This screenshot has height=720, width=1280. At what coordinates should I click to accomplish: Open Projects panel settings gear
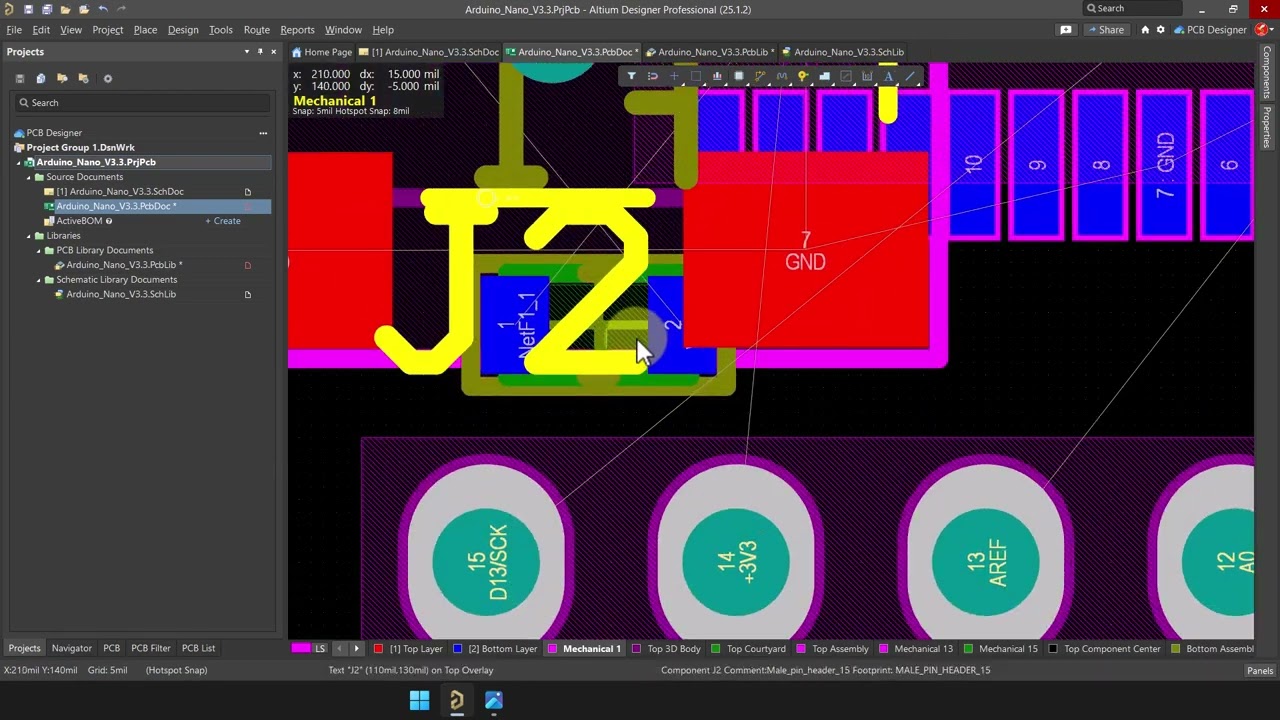[x=108, y=78]
